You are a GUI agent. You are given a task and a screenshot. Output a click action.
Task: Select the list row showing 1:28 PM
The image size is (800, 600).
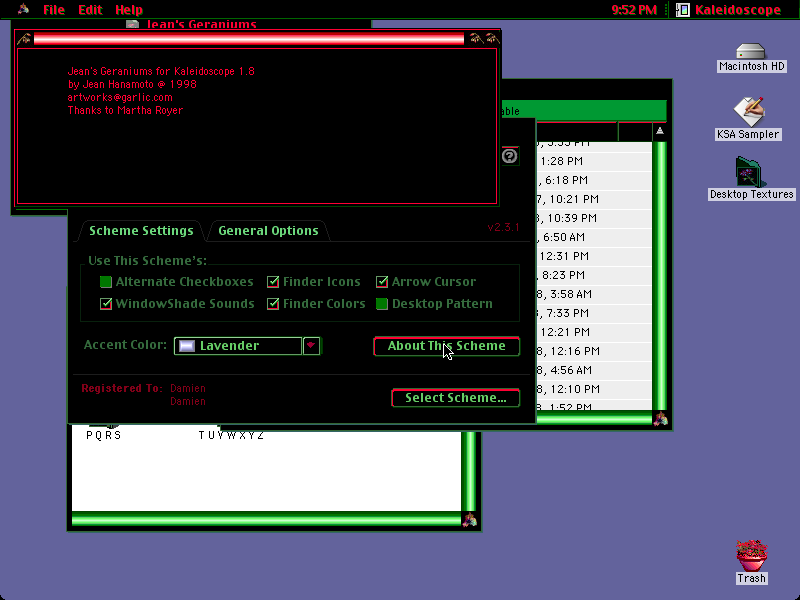point(594,161)
